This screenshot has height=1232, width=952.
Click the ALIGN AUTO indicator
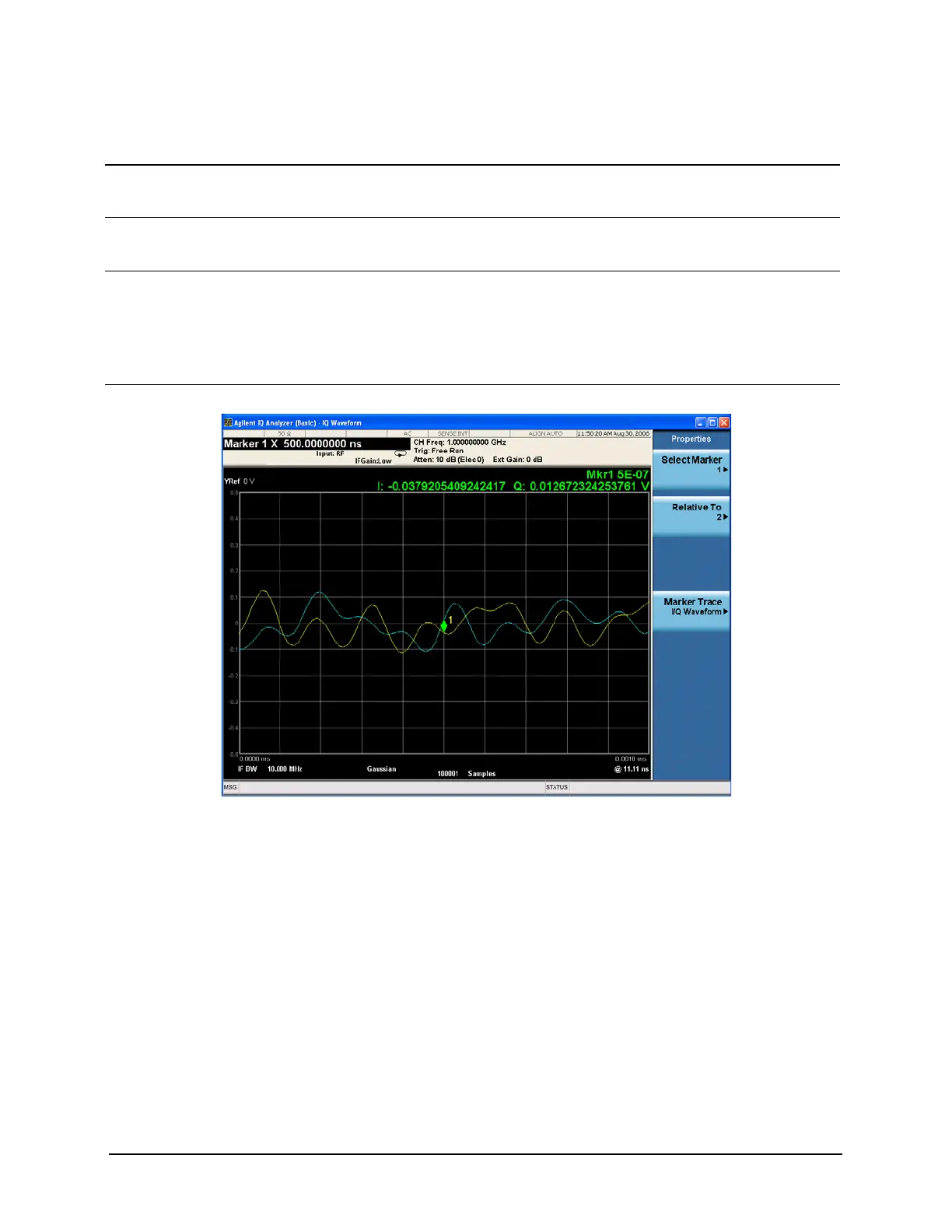coord(545,433)
